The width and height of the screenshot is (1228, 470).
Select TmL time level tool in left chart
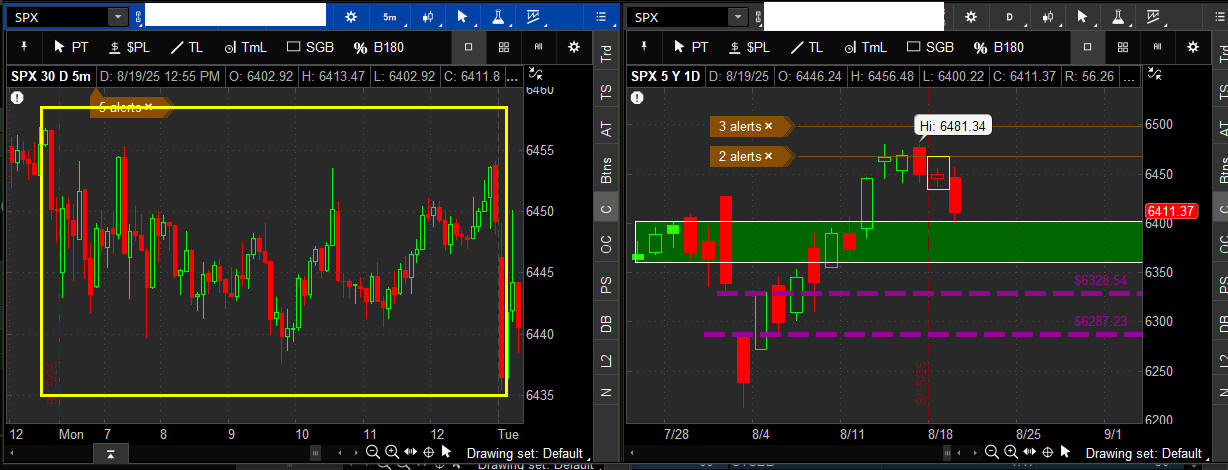point(246,47)
